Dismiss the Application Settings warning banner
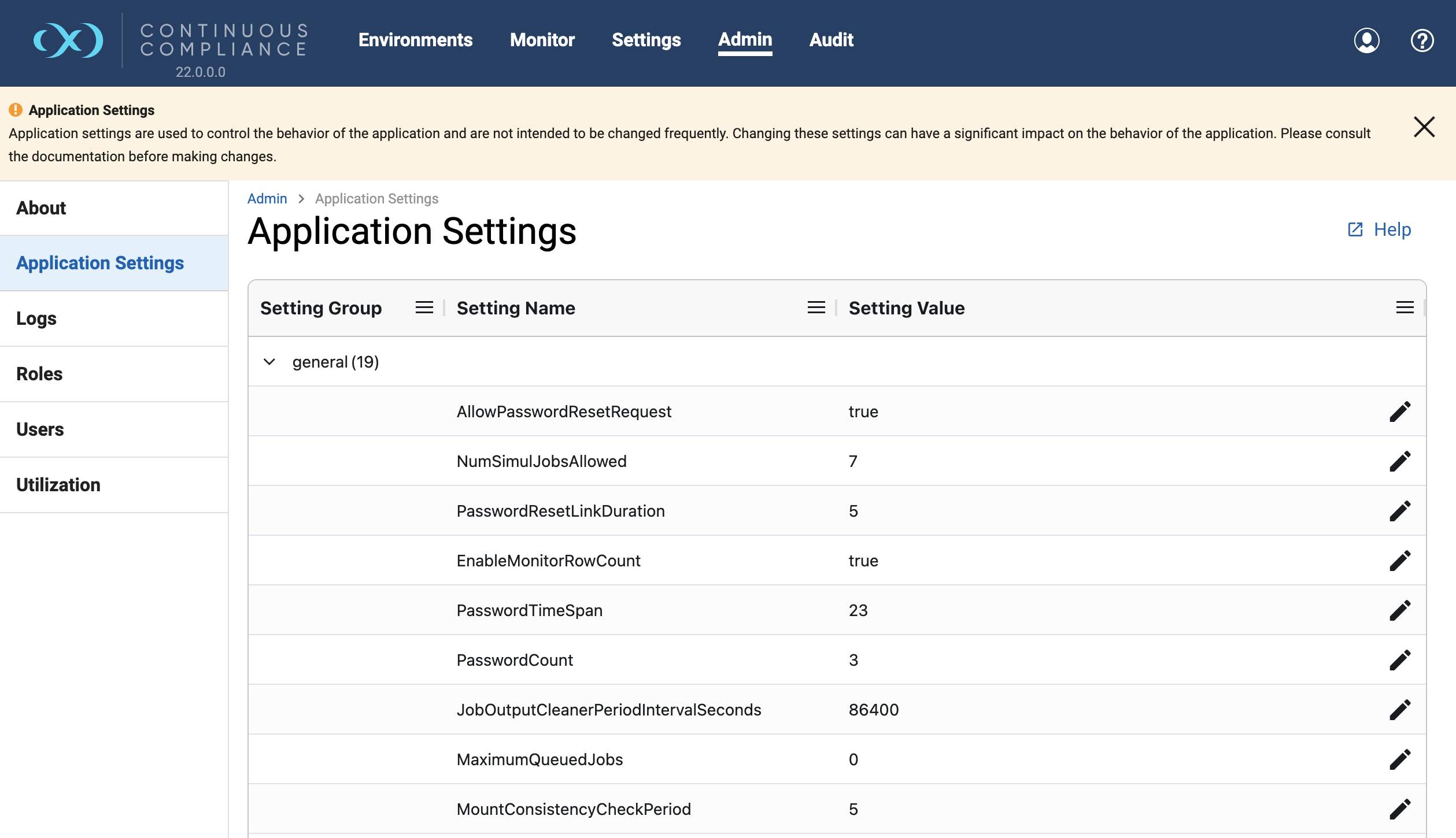Viewport: 1456px width, 838px height. pos(1424,127)
